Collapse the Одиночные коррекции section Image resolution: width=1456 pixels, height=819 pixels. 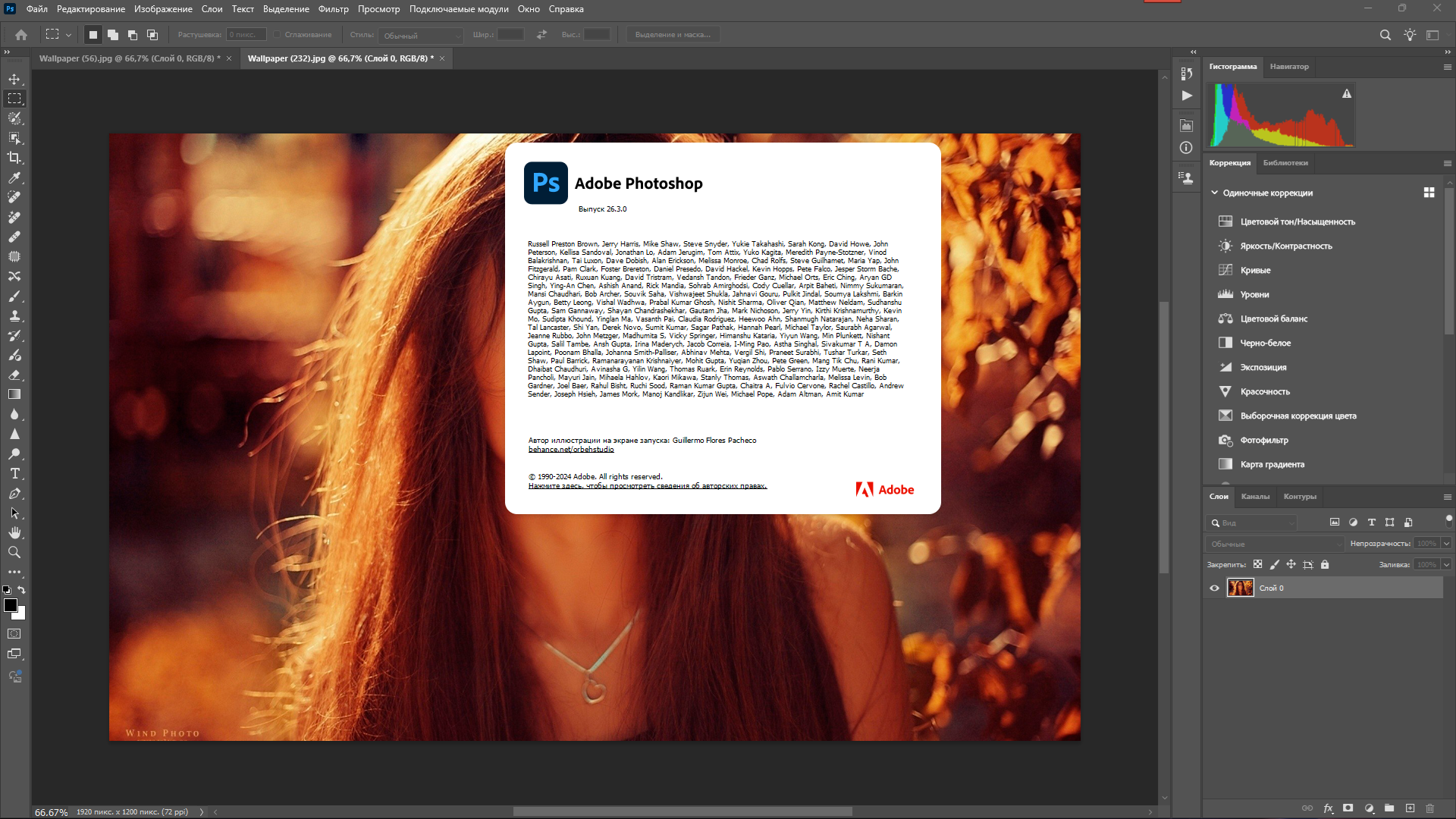click(x=1214, y=193)
